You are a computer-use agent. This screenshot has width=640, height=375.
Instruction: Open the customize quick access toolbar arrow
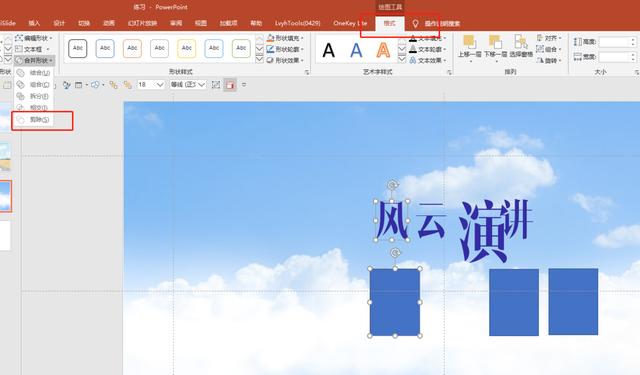(244, 85)
